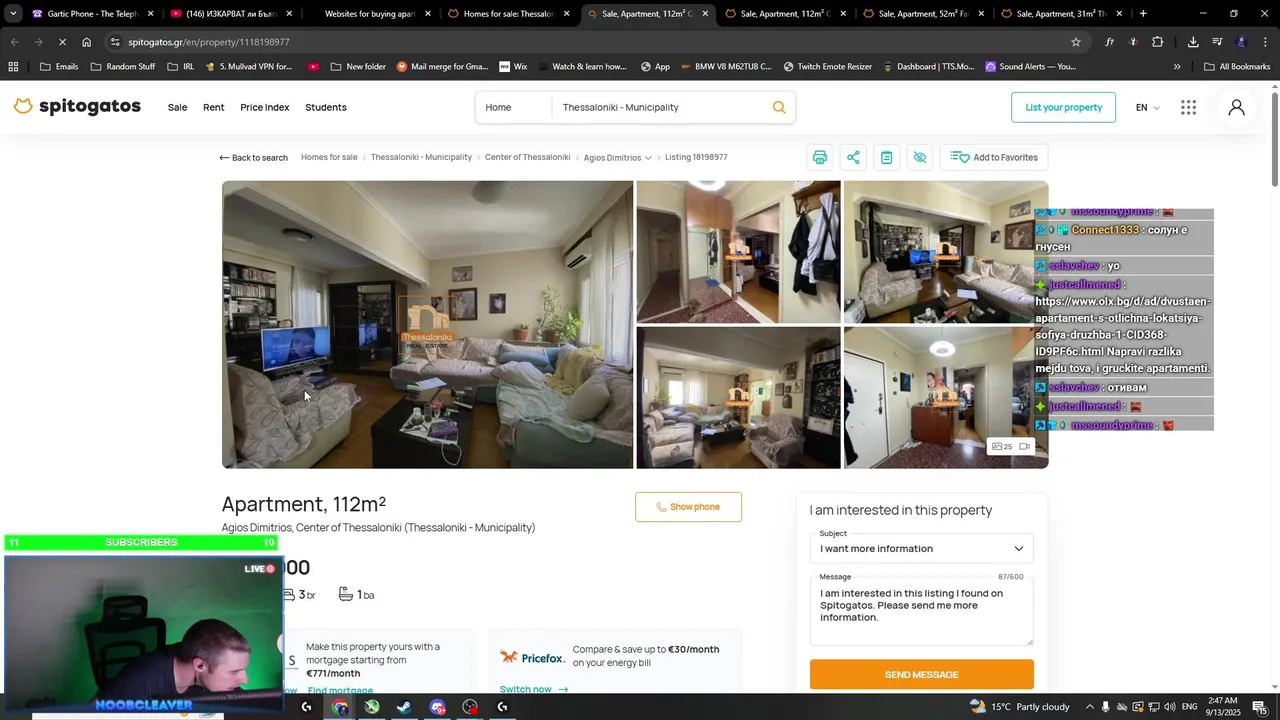Click the Spitogatos logo

point(77,106)
